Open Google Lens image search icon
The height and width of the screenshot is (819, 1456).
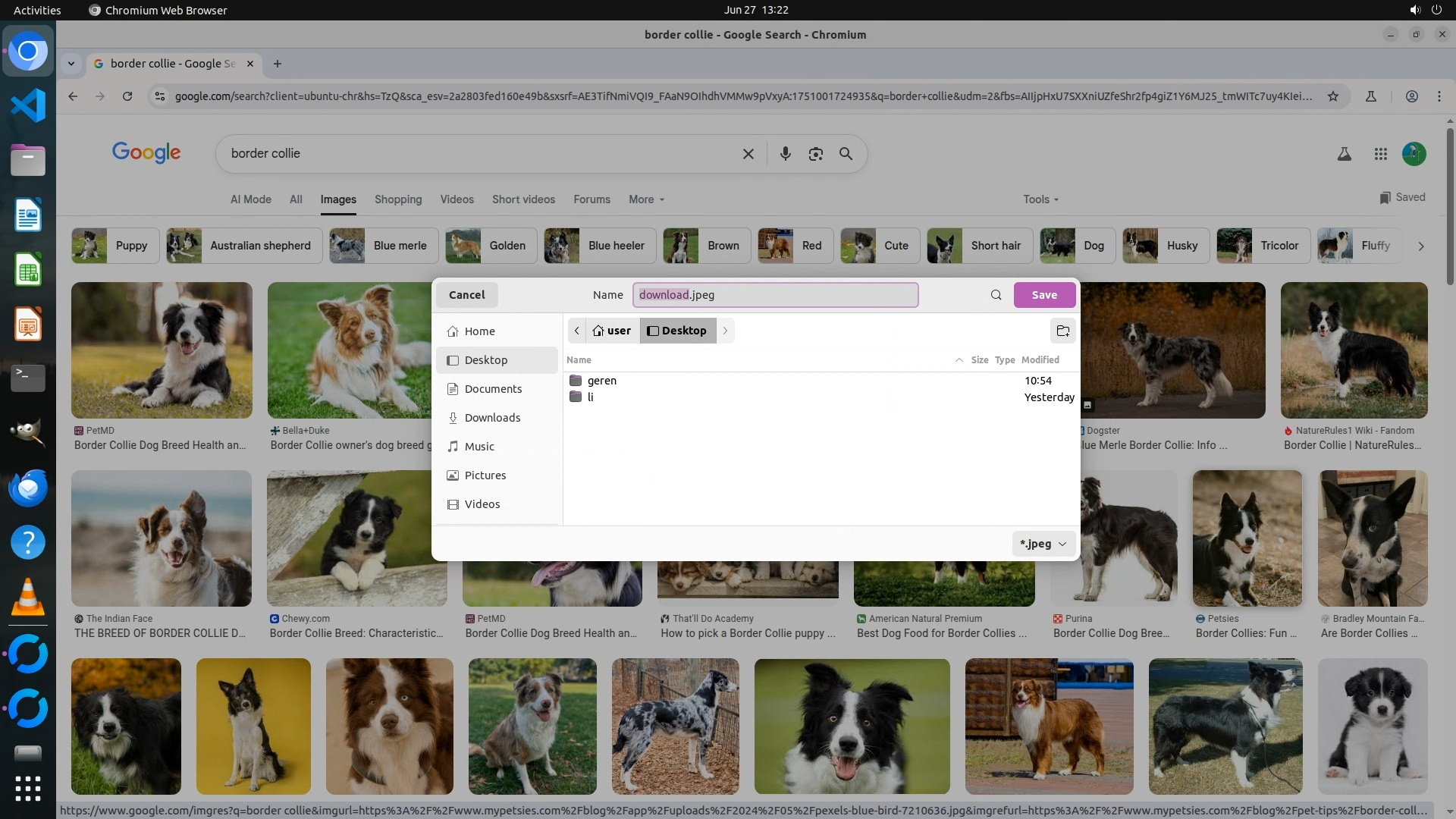pos(815,154)
